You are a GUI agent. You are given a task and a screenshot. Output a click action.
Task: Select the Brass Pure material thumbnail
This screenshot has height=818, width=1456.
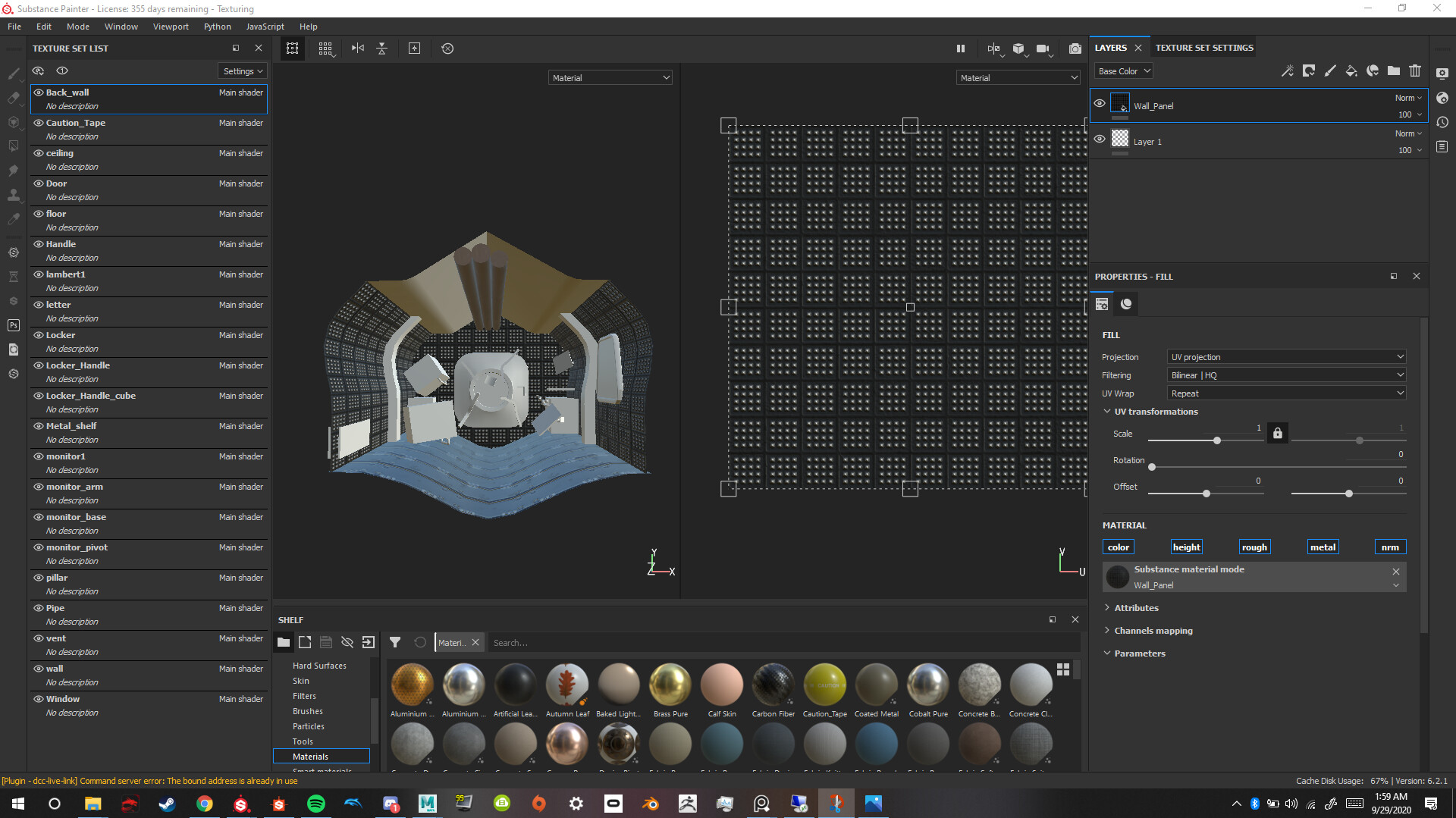670,682
